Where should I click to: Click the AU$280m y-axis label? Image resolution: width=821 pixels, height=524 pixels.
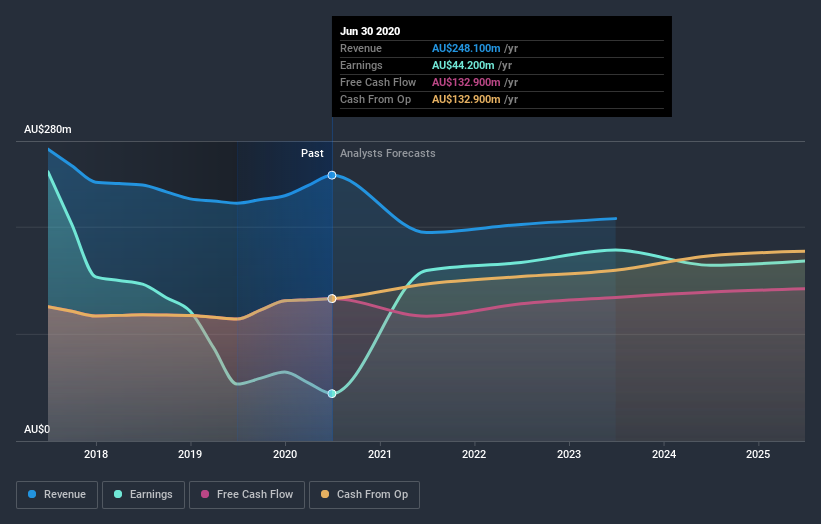point(48,129)
